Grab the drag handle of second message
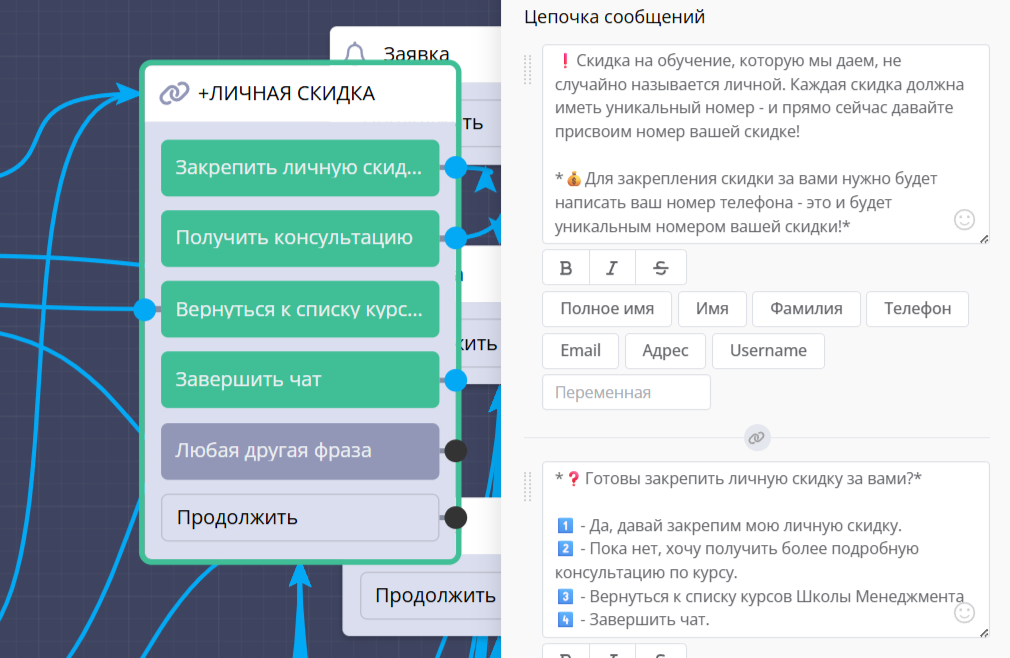1010x658 pixels. 528,487
